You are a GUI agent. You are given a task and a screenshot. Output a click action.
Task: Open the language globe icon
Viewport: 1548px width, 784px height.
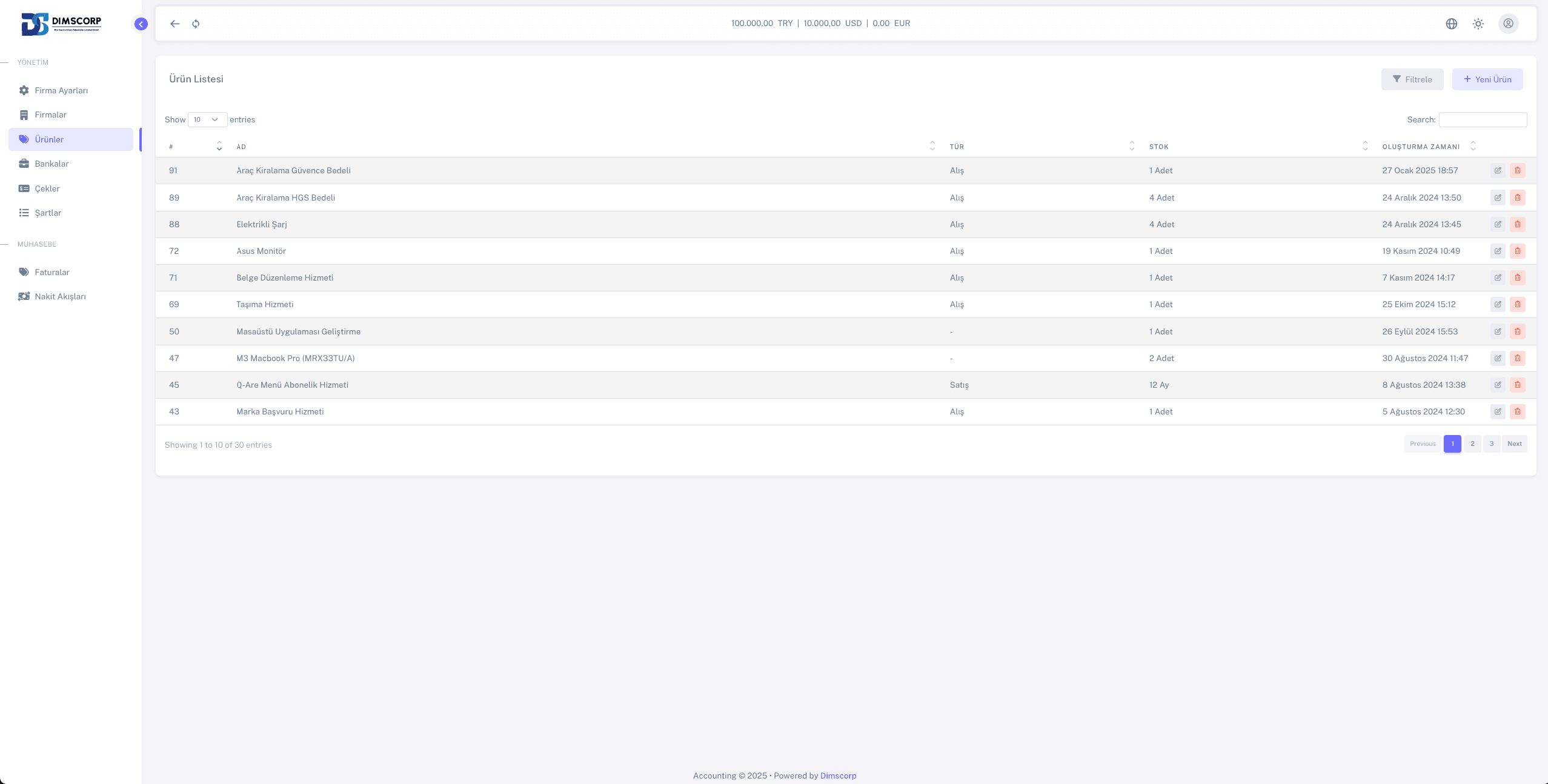(1451, 24)
